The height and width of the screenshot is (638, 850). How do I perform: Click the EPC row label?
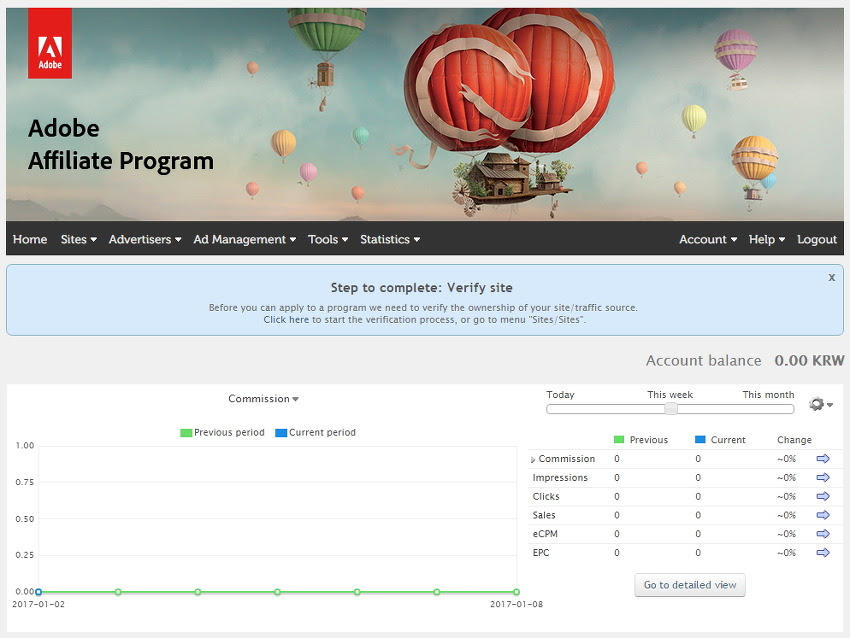click(541, 552)
